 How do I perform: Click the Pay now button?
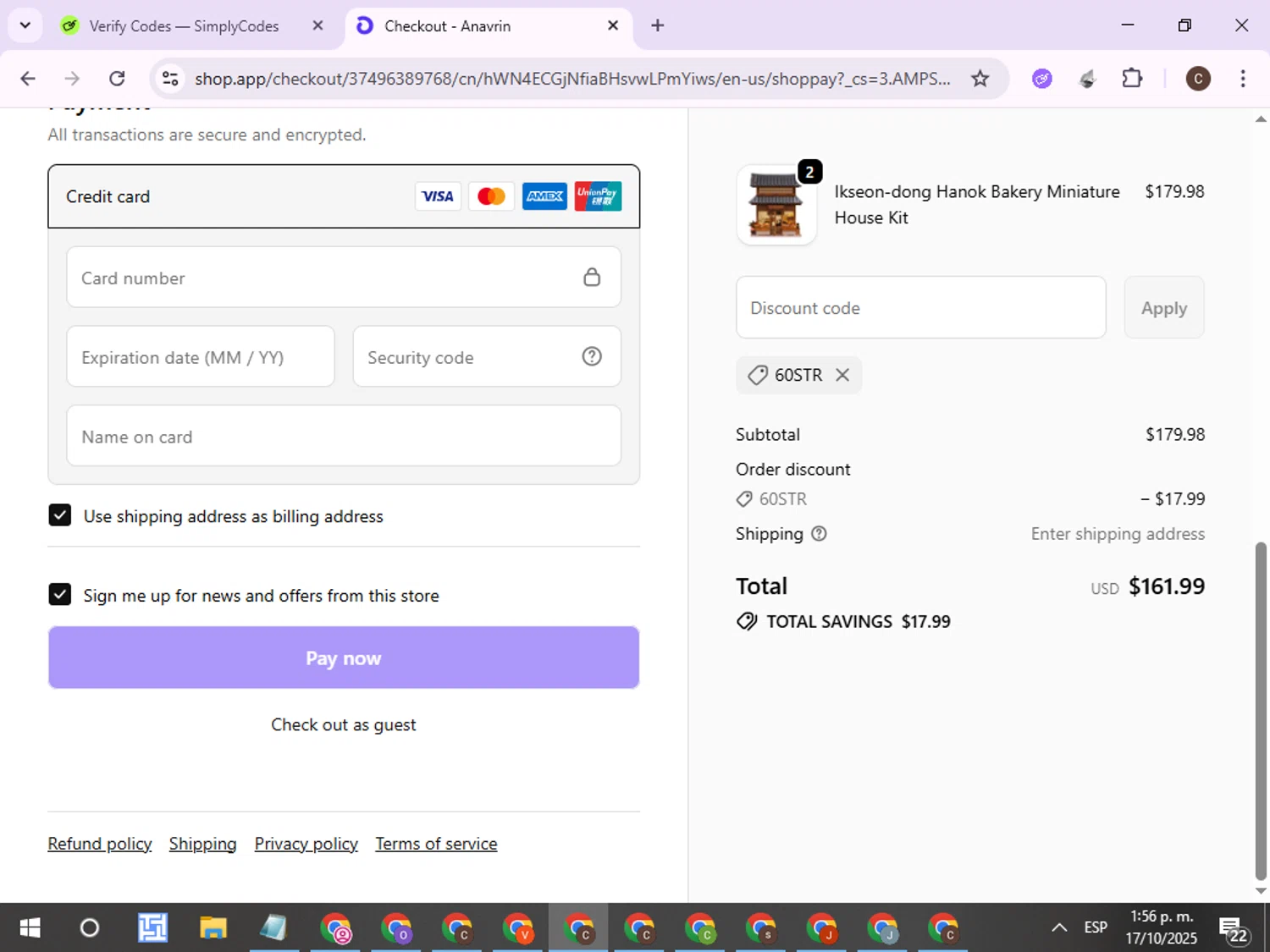[x=344, y=658]
